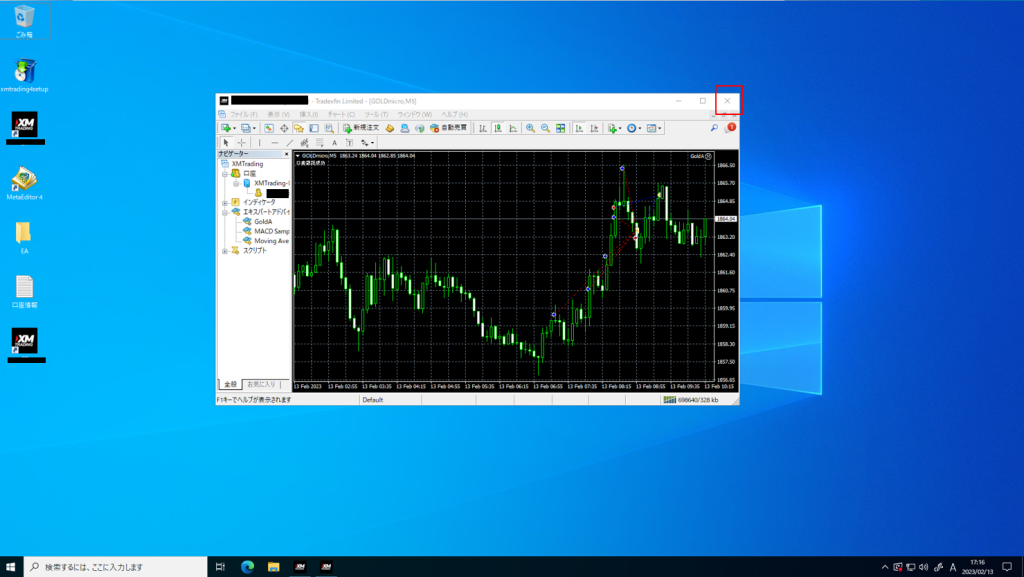Collapse the 口座 accounts tree node

225,174
